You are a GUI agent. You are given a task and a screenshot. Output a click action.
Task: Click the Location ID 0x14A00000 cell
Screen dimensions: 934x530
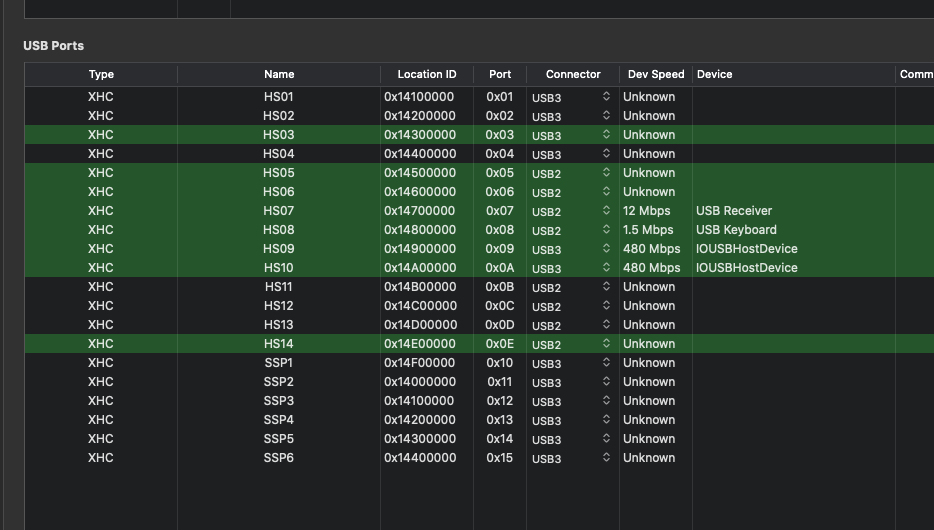point(420,268)
